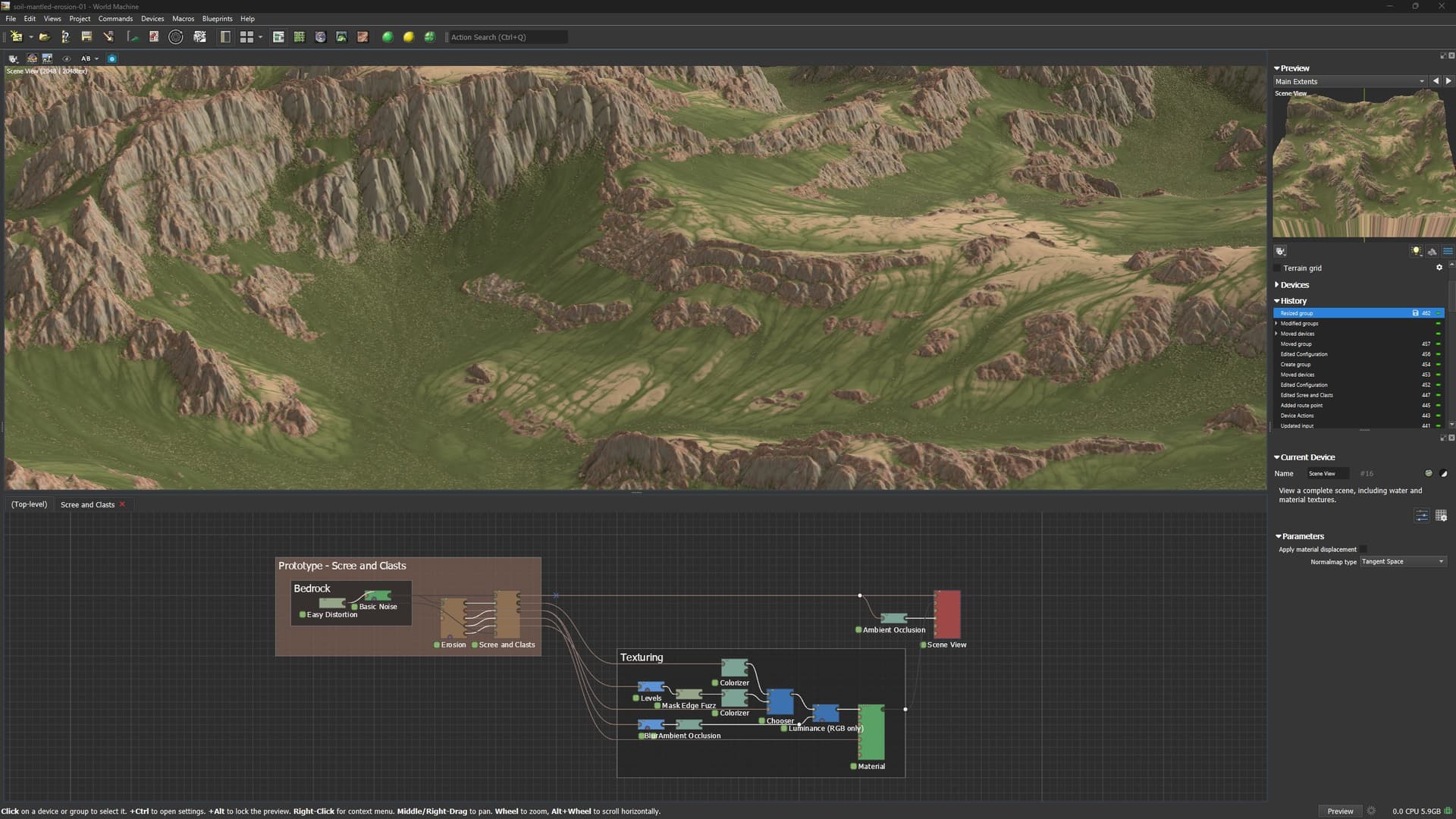The width and height of the screenshot is (1456, 819).
Task: Click the Preview button in status bar
Action: coord(1340,811)
